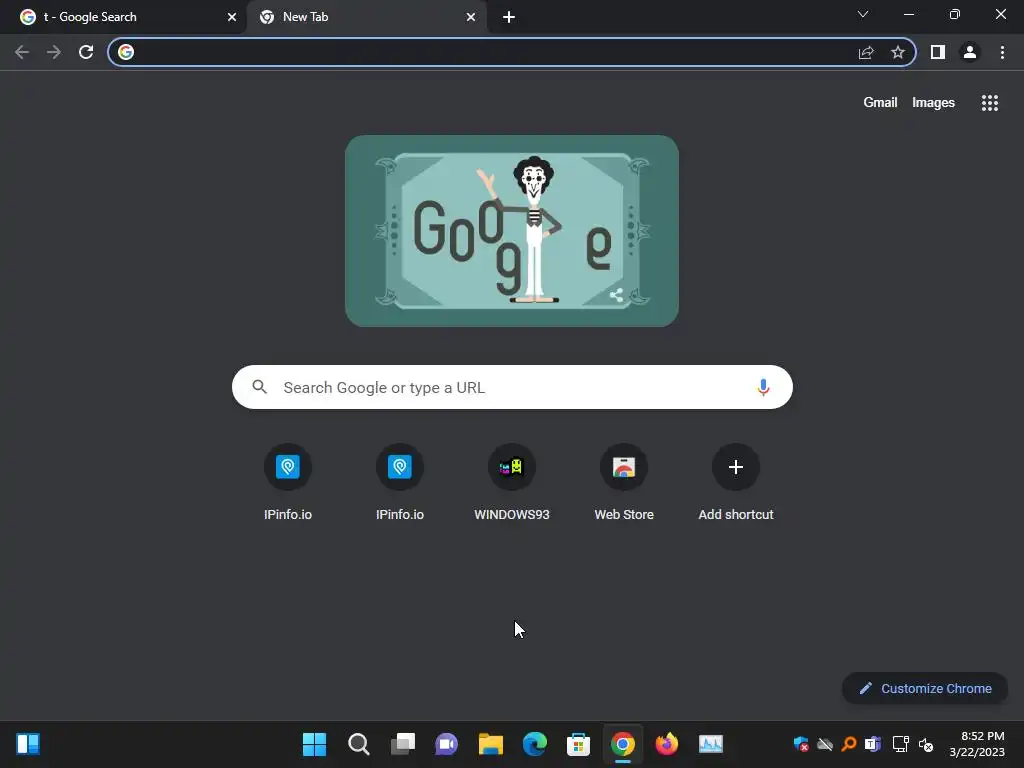
Task: Open Chrome's three-dot menu
Action: pos(1002,52)
